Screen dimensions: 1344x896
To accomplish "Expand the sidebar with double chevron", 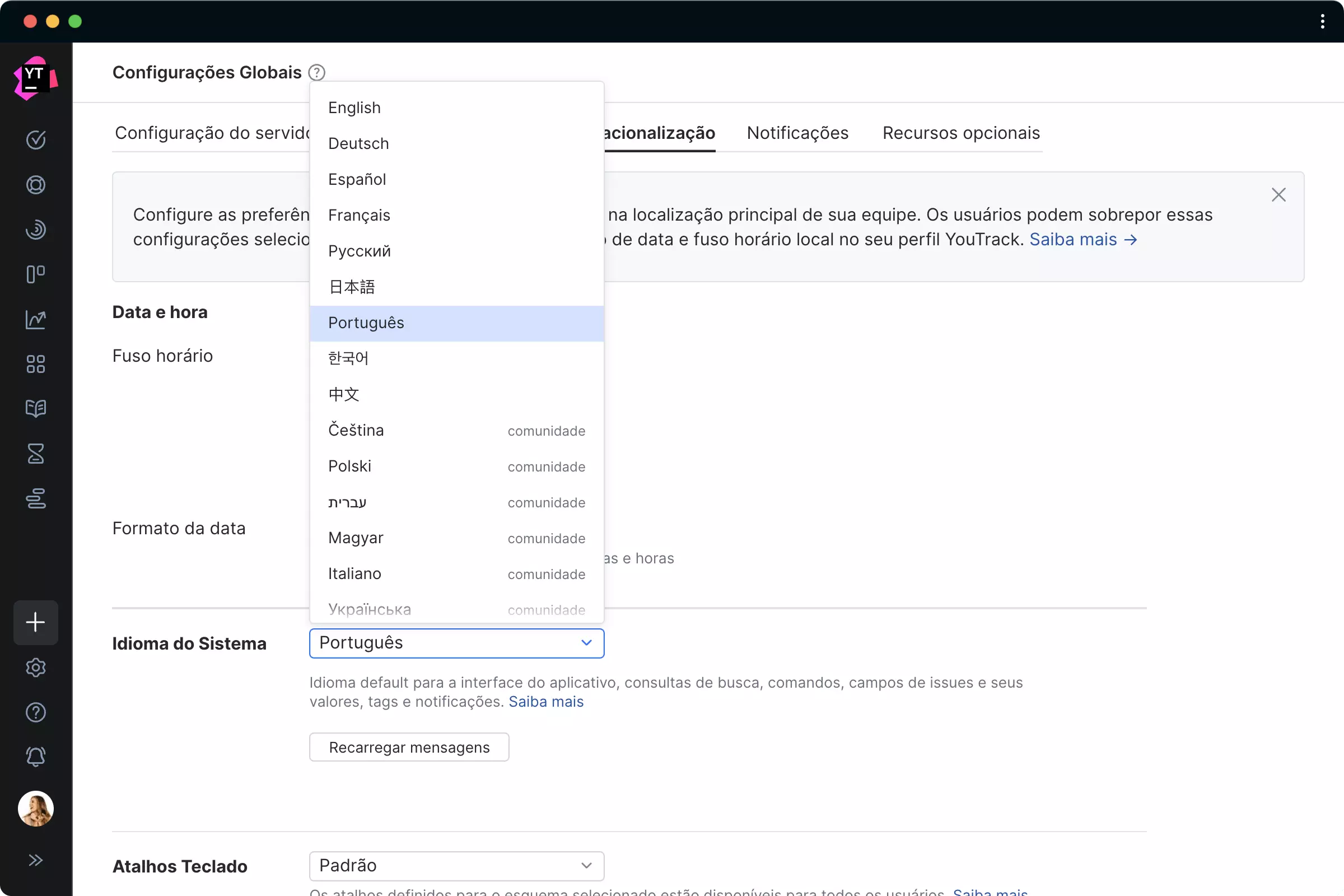I will (x=35, y=860).
